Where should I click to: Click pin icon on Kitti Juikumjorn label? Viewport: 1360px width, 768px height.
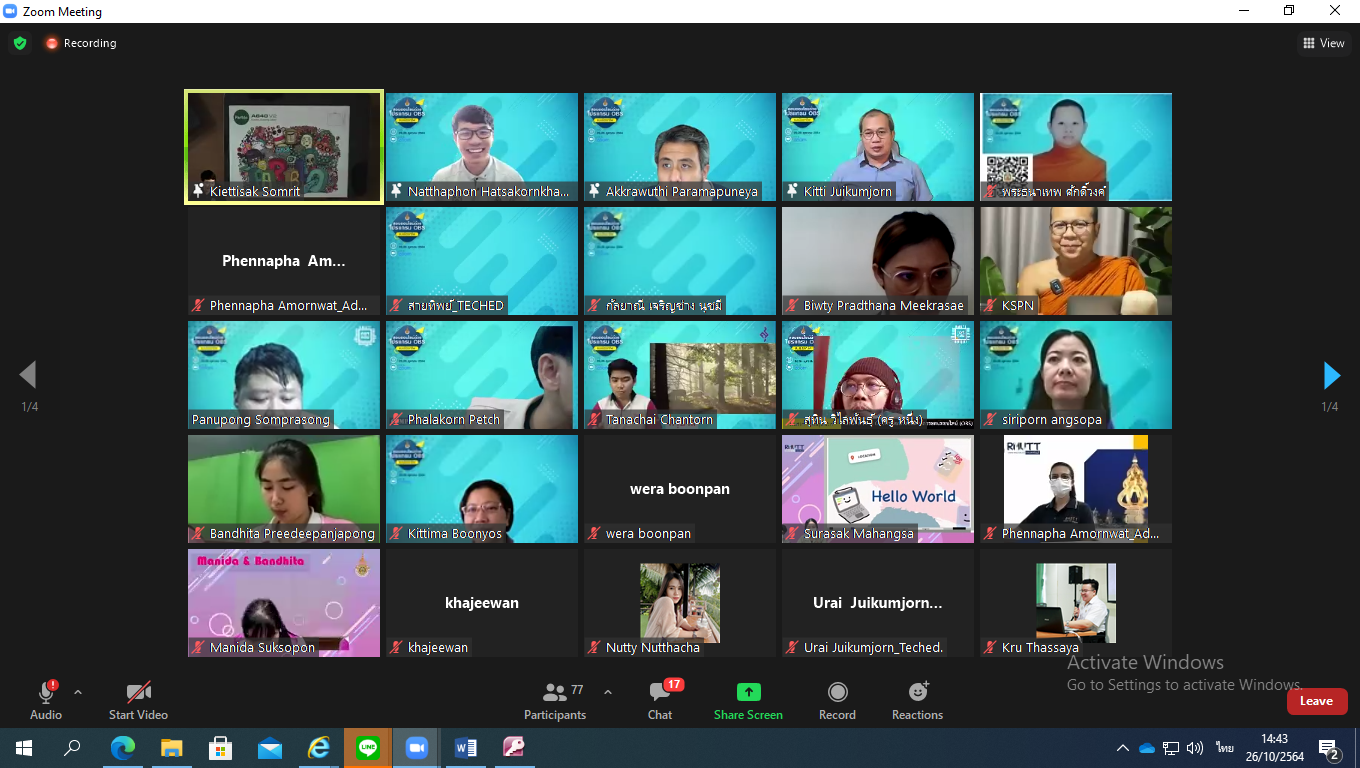pyautogui.click(x=793, y=191)
